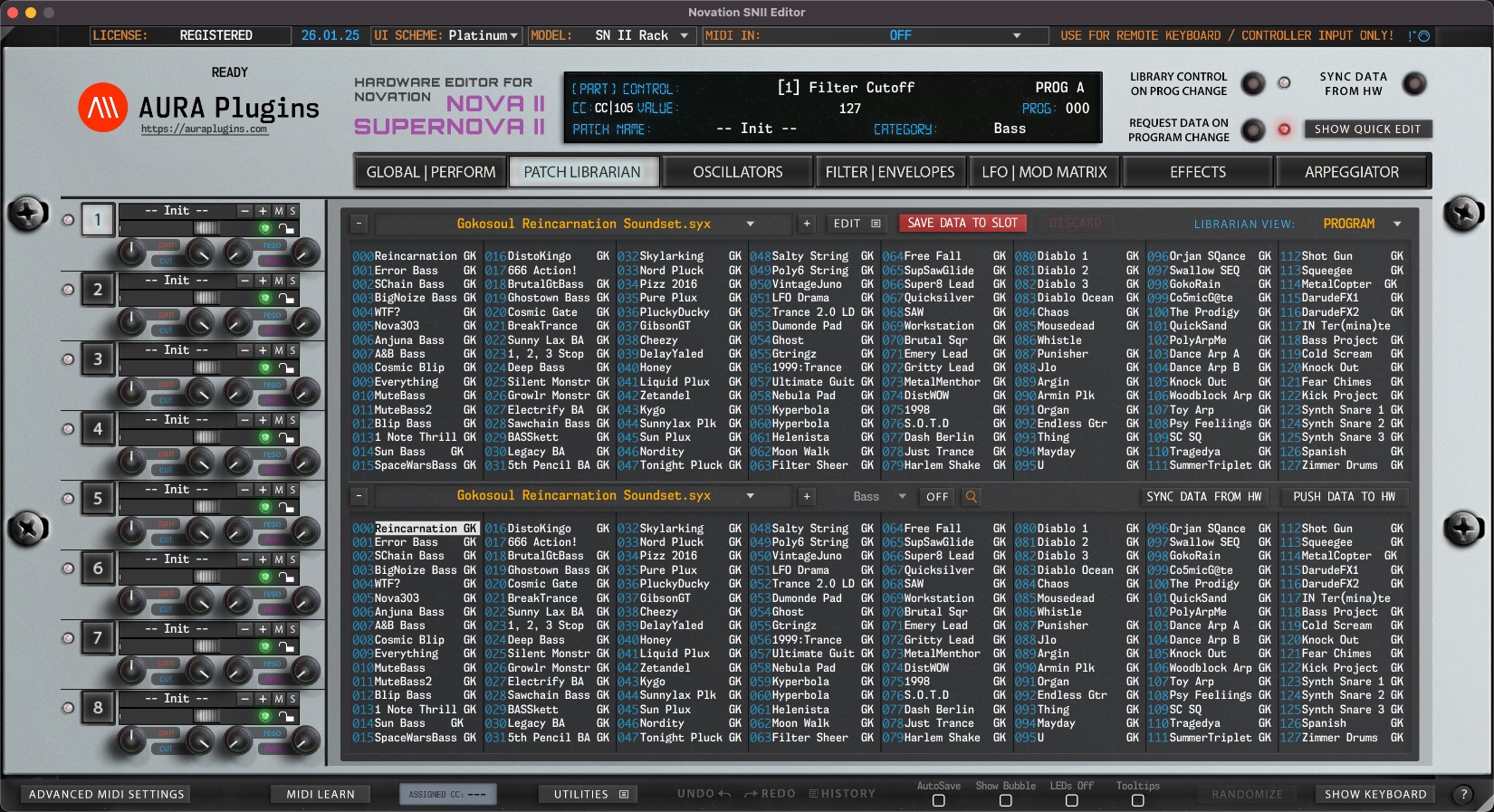Open the Arpeggiator tab
This screenshot has height=812, width=1494.
coord(1351,172)
